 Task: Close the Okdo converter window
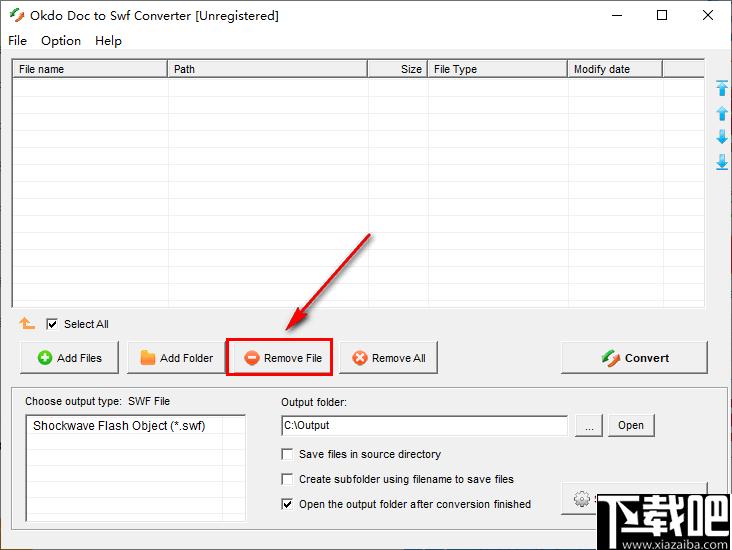pos(708,15)
